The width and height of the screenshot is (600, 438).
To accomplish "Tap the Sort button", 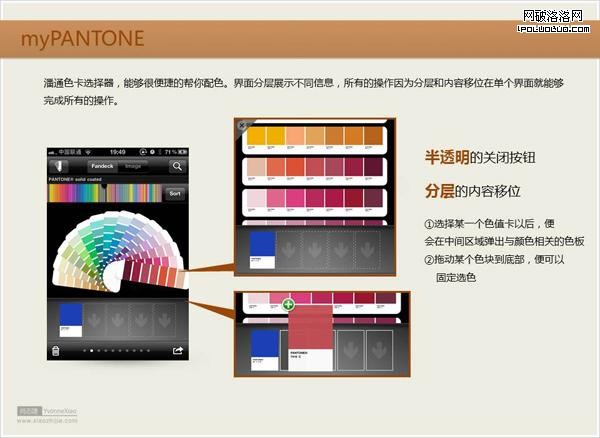I will (x=175, y=194).
